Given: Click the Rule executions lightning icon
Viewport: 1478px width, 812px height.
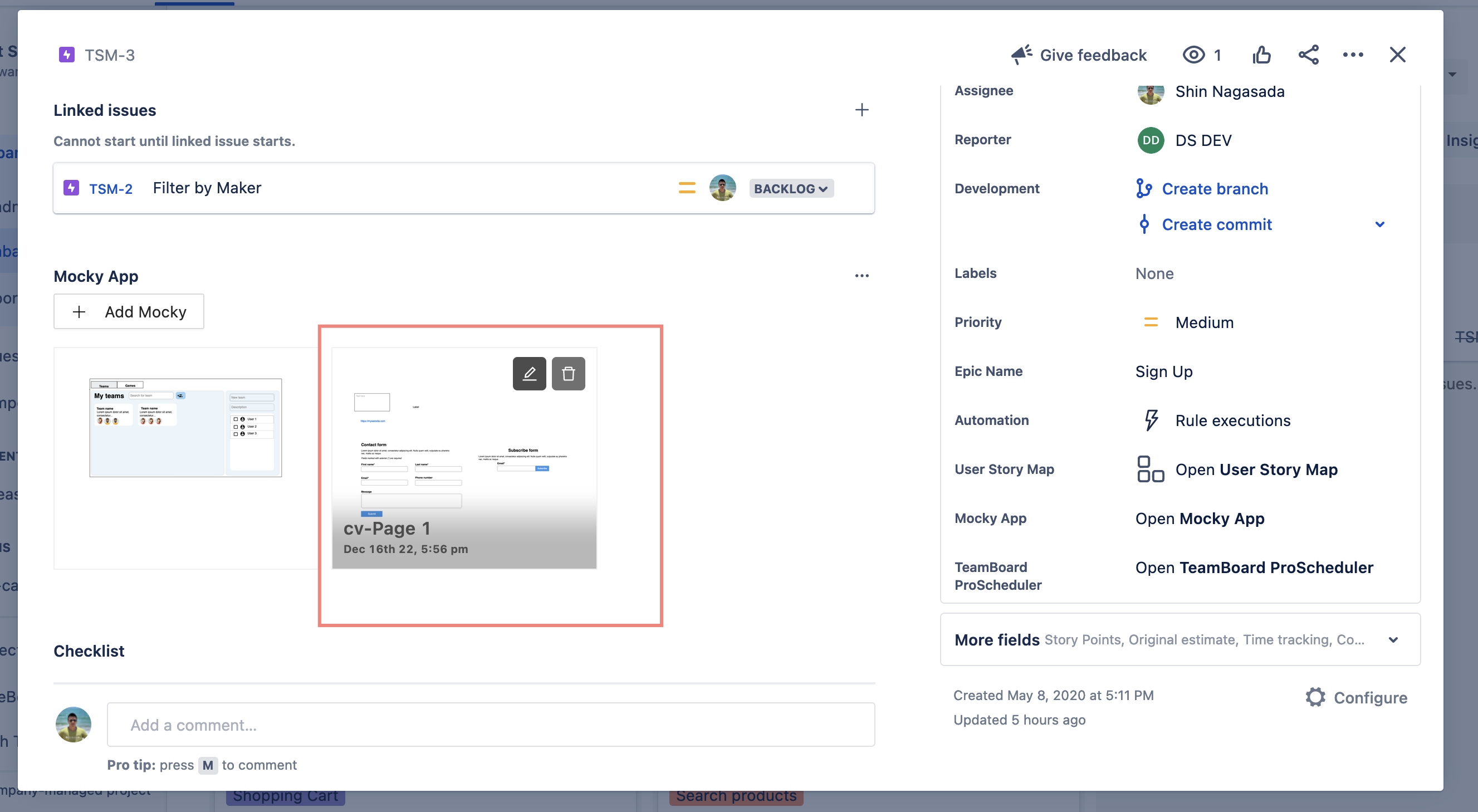Looking at the screenshot, I should click(1151, 420).
